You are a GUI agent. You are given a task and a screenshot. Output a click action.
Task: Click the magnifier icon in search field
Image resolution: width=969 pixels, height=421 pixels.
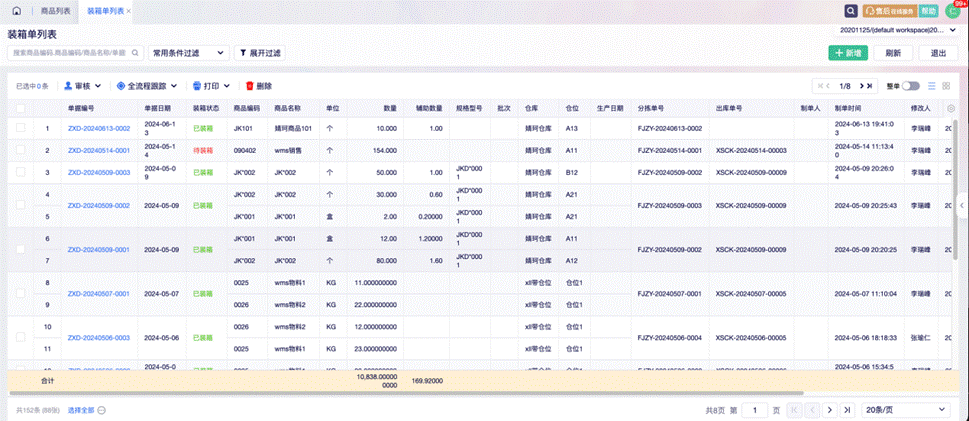[135, 53]
